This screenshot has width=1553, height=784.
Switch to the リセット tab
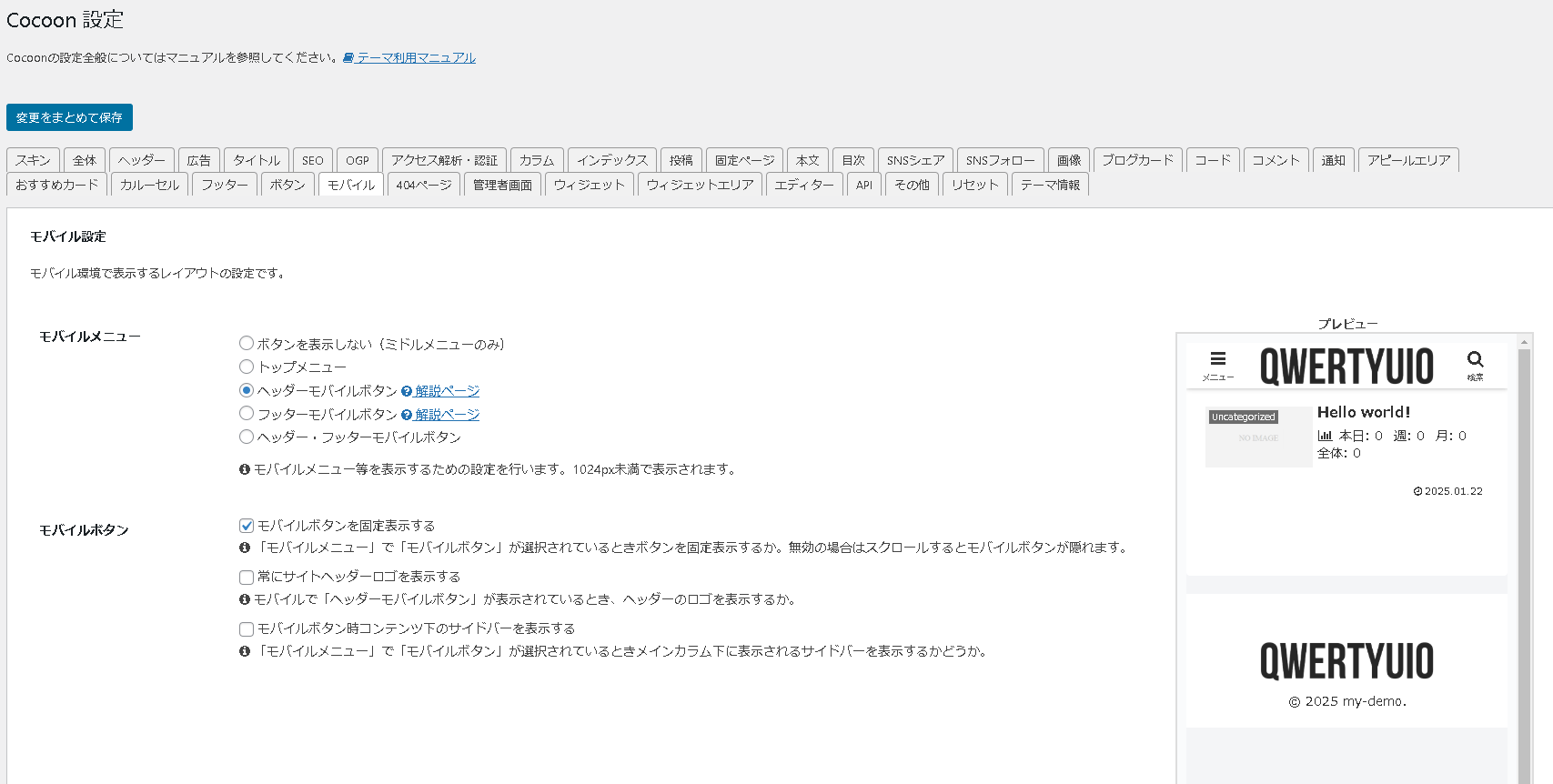click(975, 185)
